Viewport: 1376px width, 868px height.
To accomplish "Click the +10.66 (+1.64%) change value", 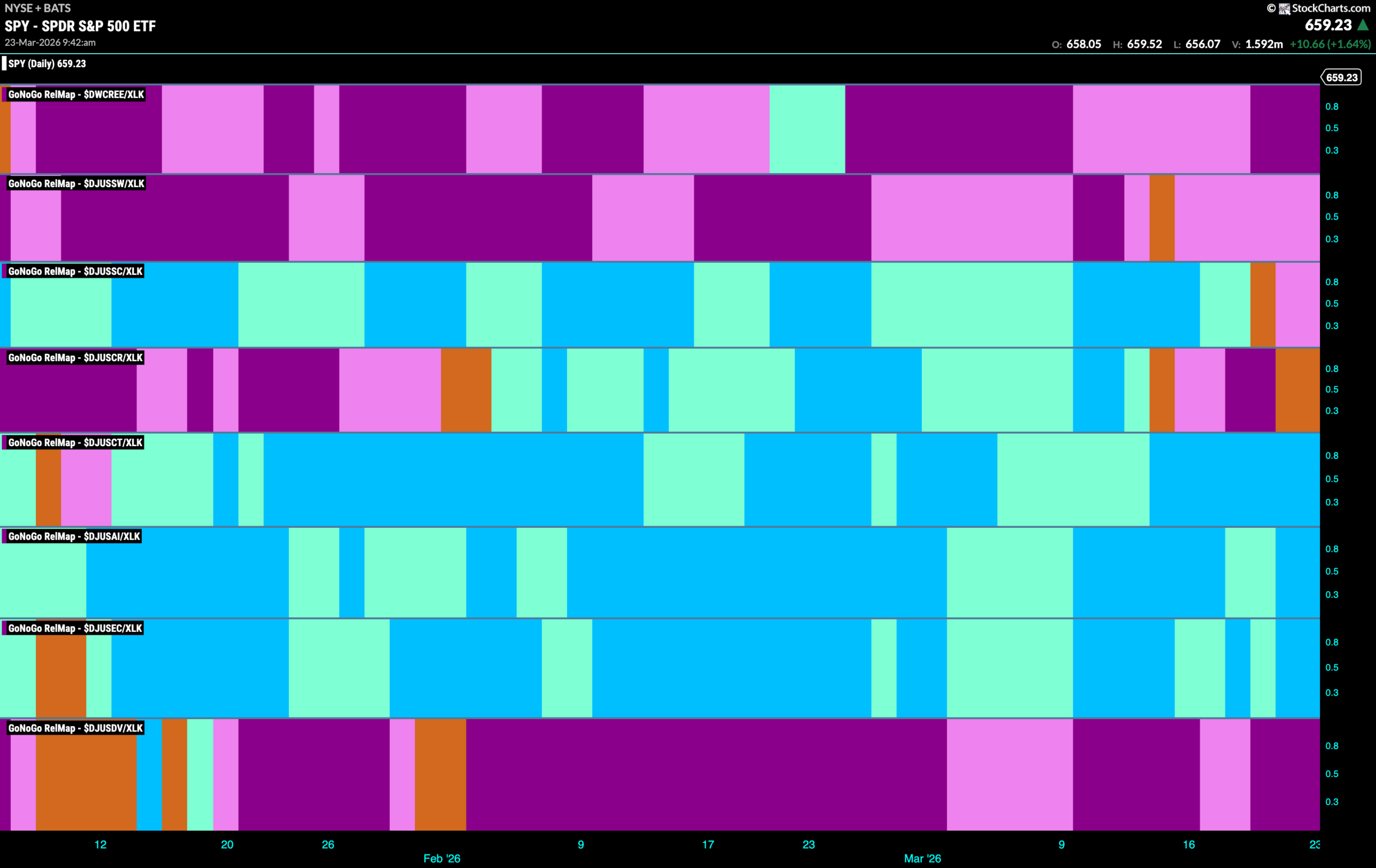I will [1330, 44].
